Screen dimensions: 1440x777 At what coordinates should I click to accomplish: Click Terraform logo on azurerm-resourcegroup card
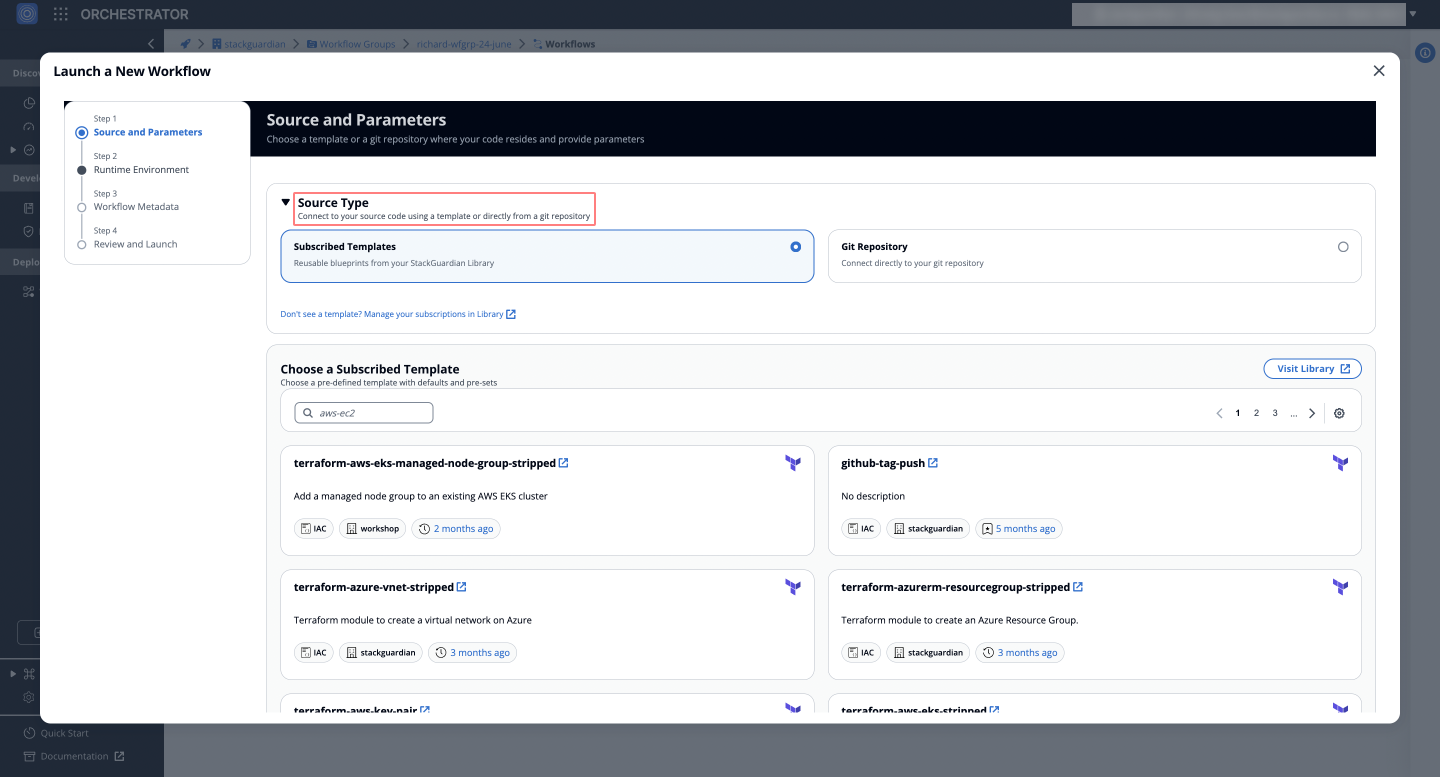(x=1340, y=587)
